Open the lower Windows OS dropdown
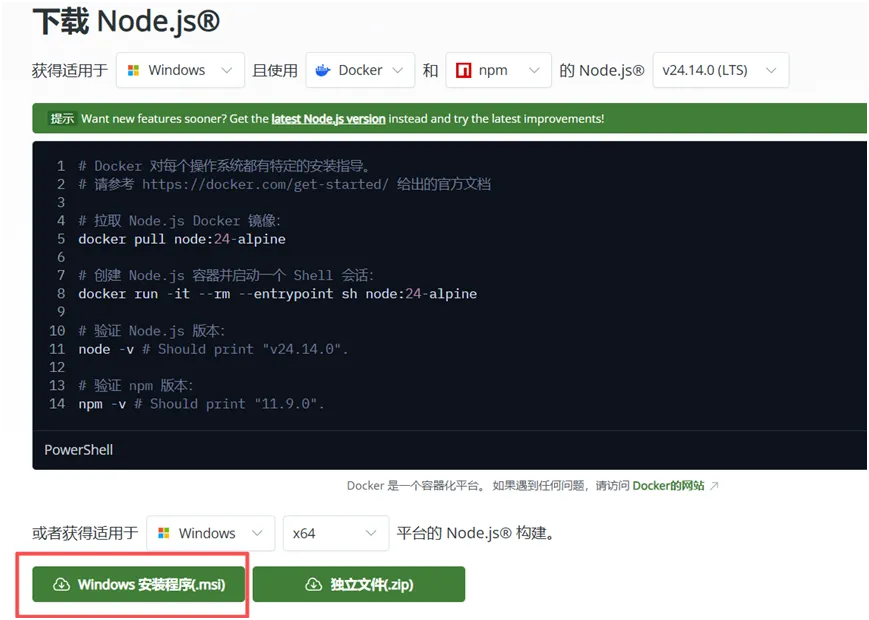The image size is (869, 620). 211,533
